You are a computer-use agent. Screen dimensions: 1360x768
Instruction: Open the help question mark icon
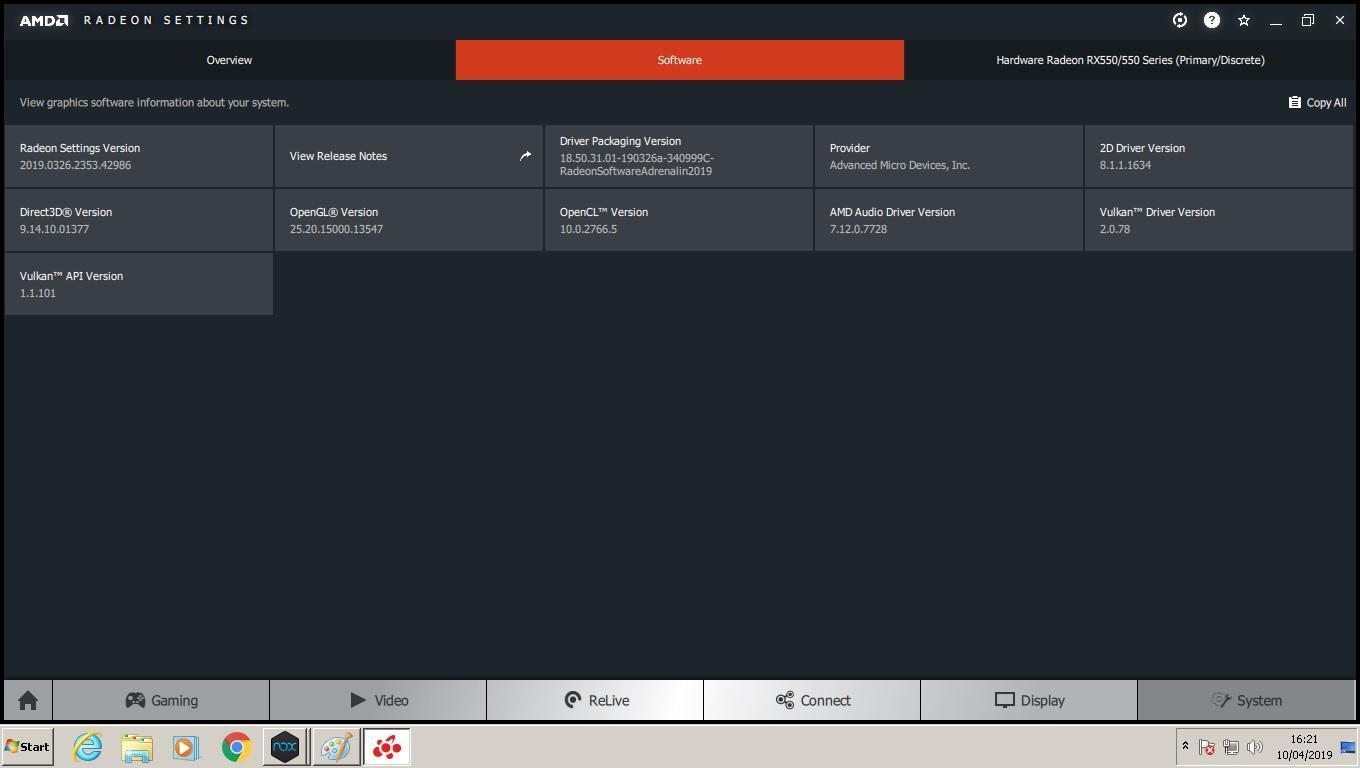[1212, 20]
